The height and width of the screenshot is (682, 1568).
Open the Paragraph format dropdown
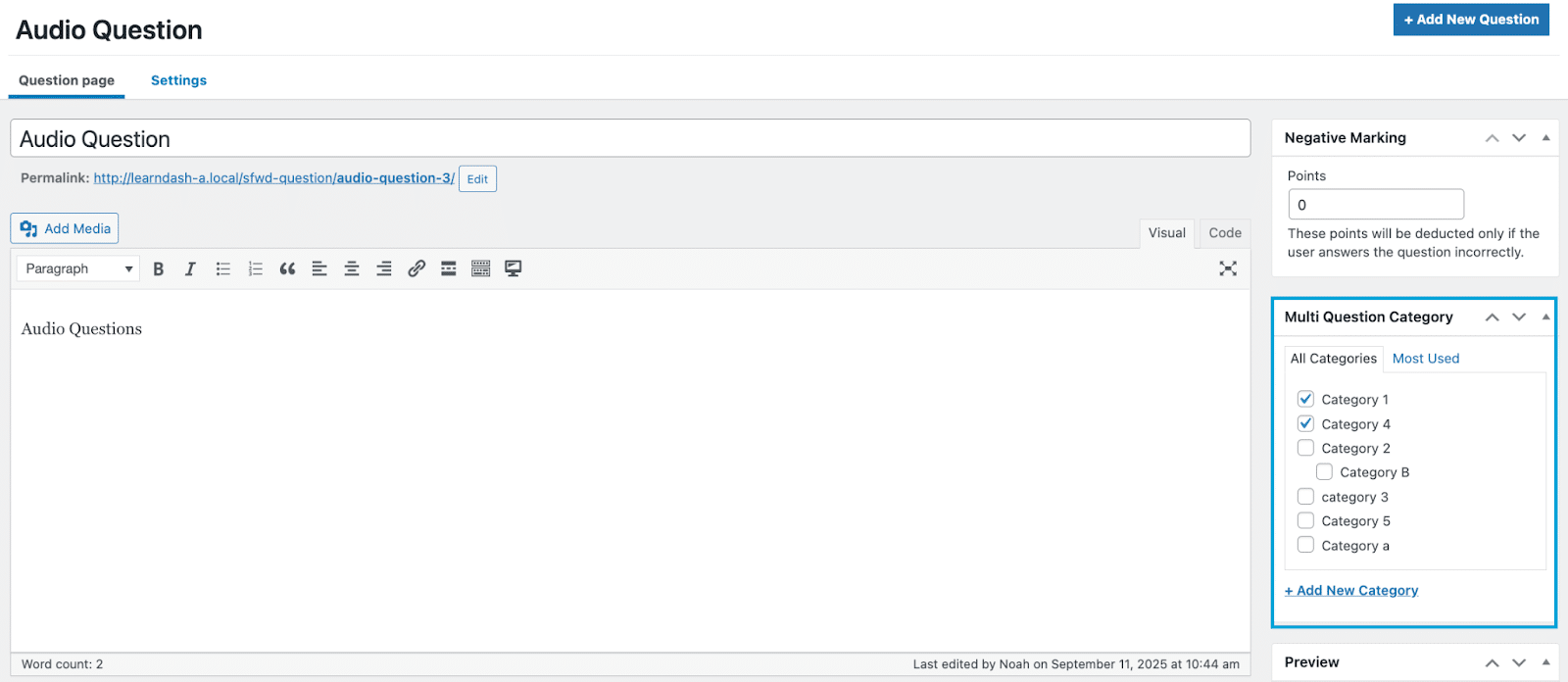tap(78, 268)
